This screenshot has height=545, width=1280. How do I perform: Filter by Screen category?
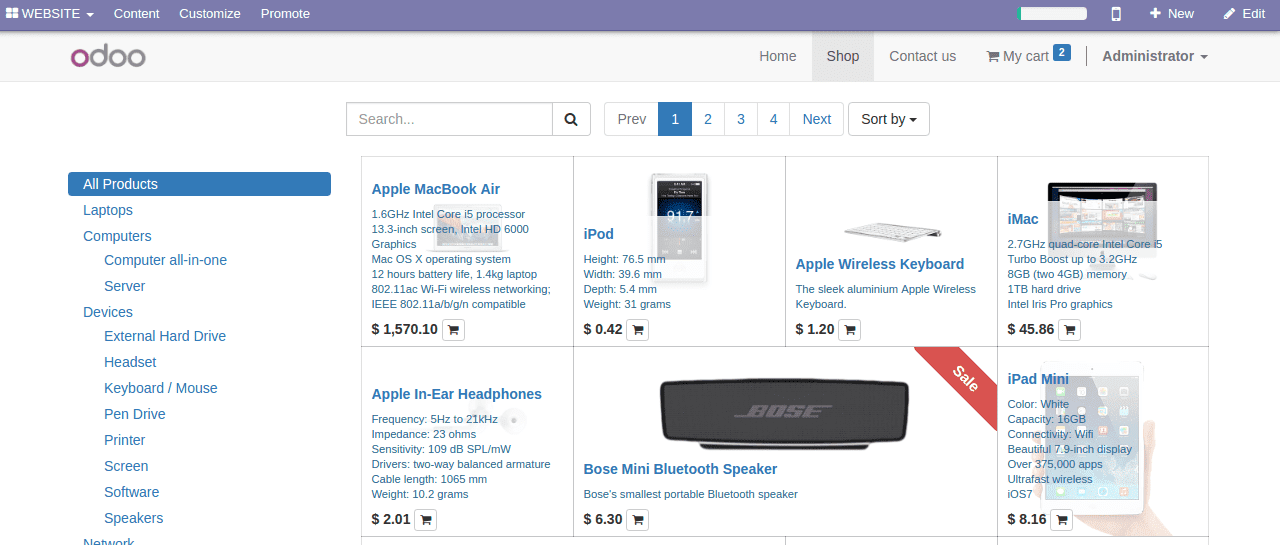click(126, 466)
